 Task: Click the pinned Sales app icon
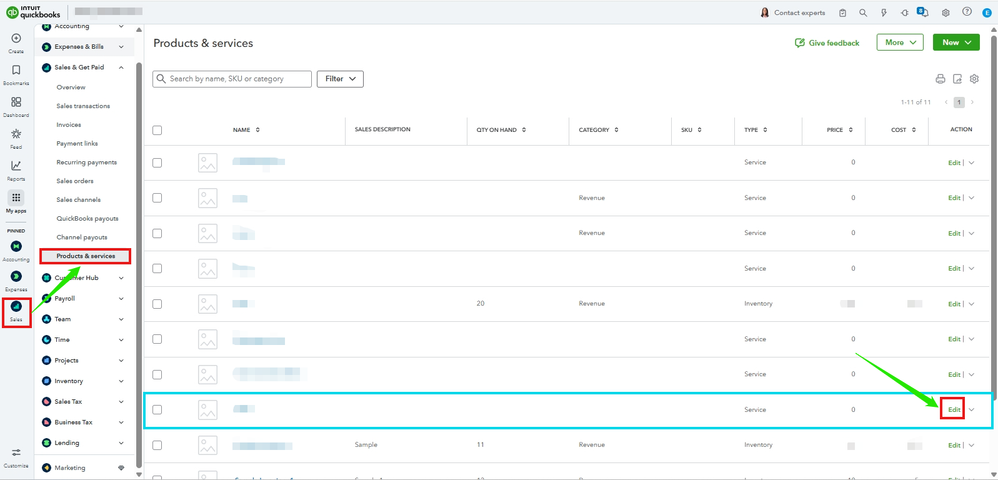(x=16, y=306)
